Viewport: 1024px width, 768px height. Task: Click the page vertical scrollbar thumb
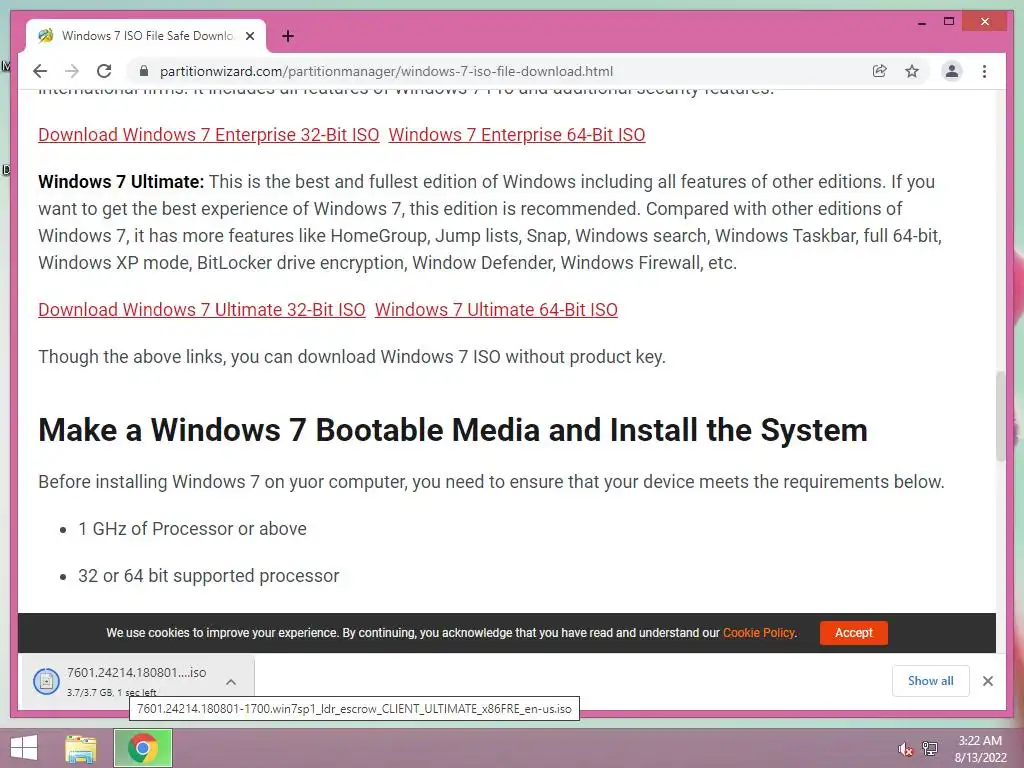point(1000,416)
